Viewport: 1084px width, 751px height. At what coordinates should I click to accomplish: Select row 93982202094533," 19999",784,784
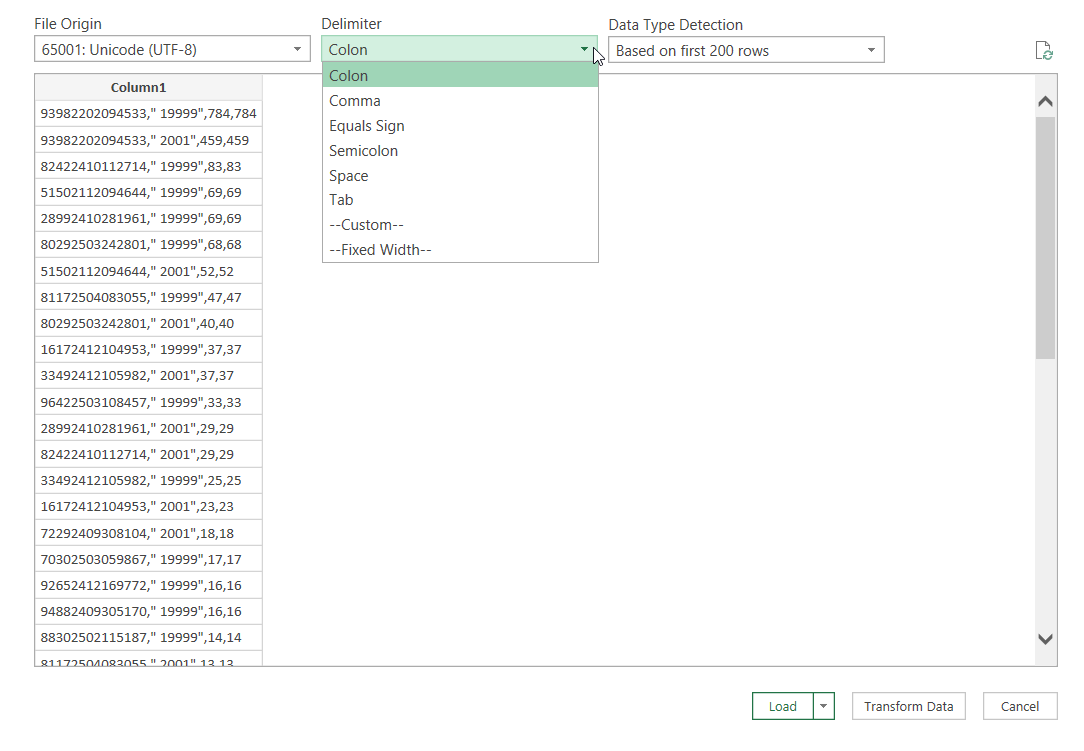click(x=148, y=113)
